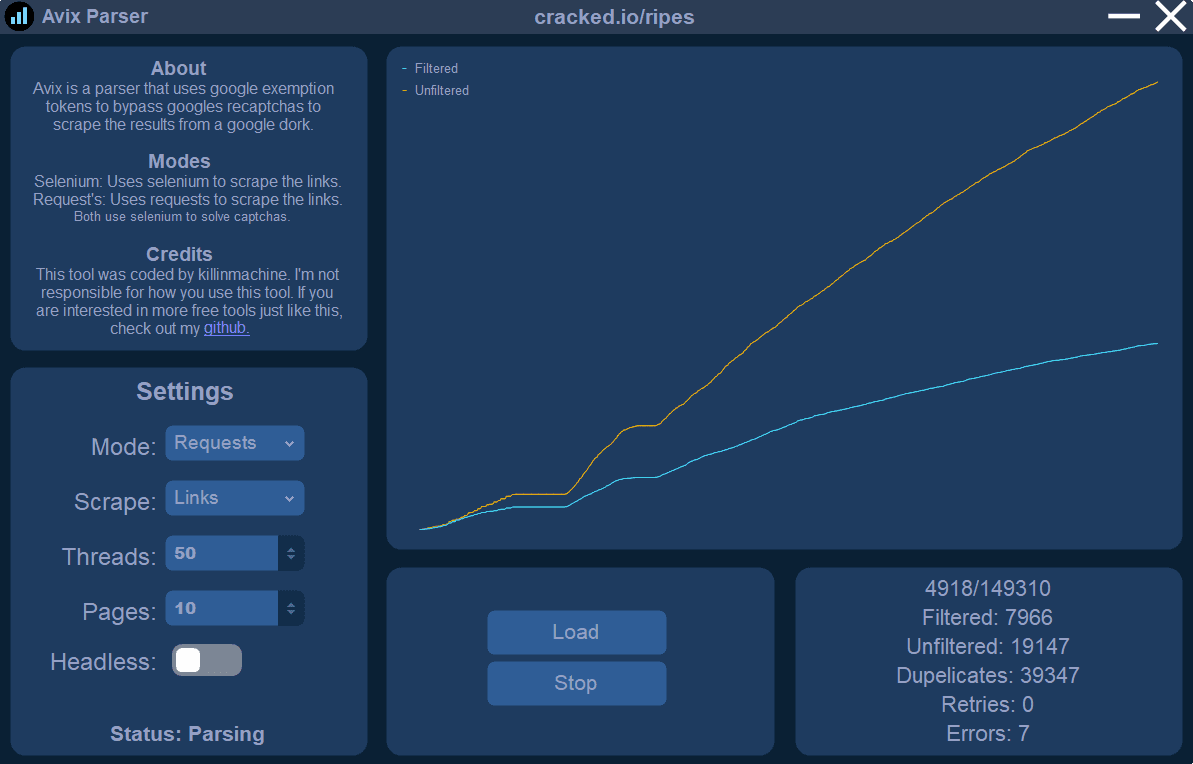
Task: Focus the Threads value field
Action: 221,553
